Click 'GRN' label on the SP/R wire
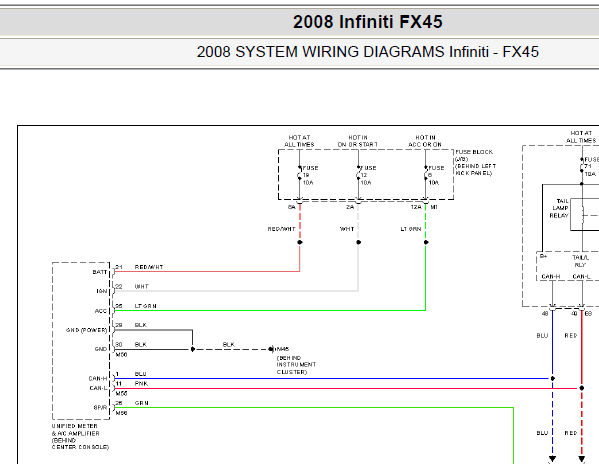This screenshot has width=599, height=464. (141, 403)
